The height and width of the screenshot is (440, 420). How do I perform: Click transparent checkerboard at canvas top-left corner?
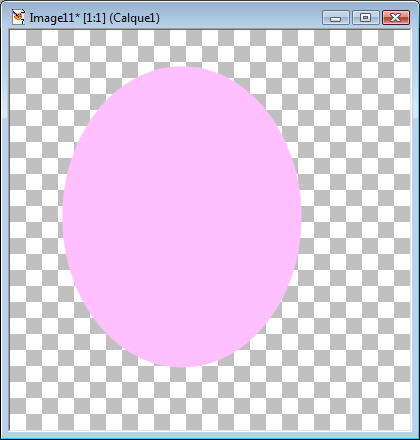(17, 38)
